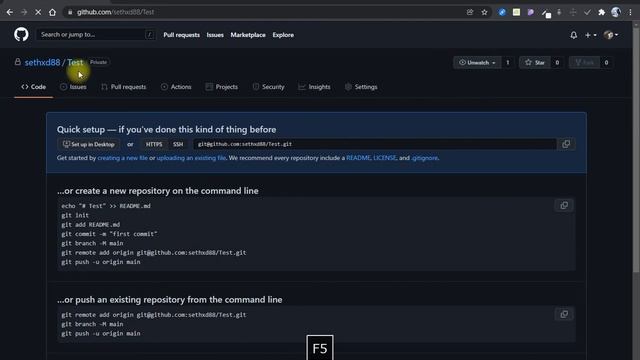Click the Fork button

(584, 62)
